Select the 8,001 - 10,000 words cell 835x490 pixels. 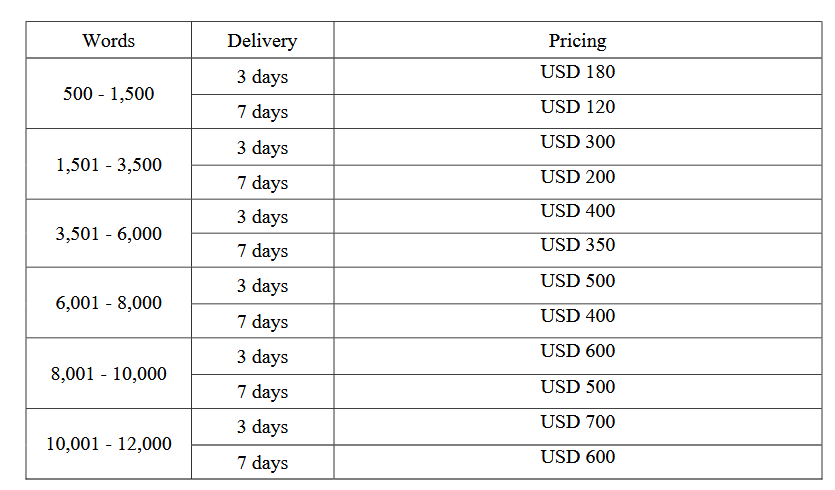click(109, 374)
